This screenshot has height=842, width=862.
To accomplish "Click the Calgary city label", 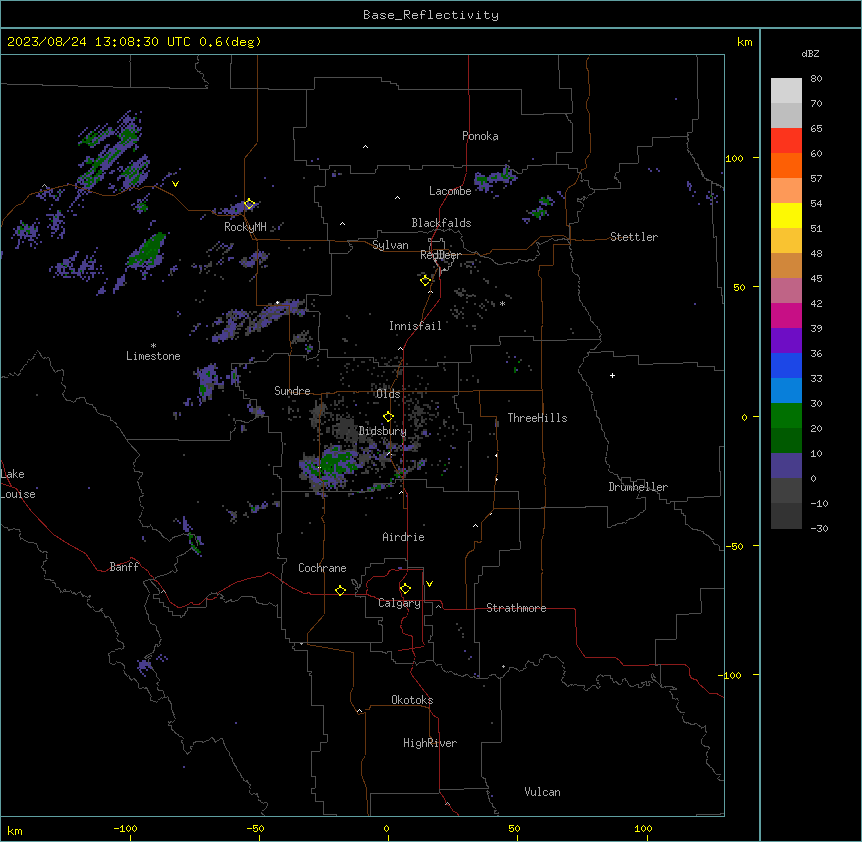I will pyautogui.click(x=399, y=603).
